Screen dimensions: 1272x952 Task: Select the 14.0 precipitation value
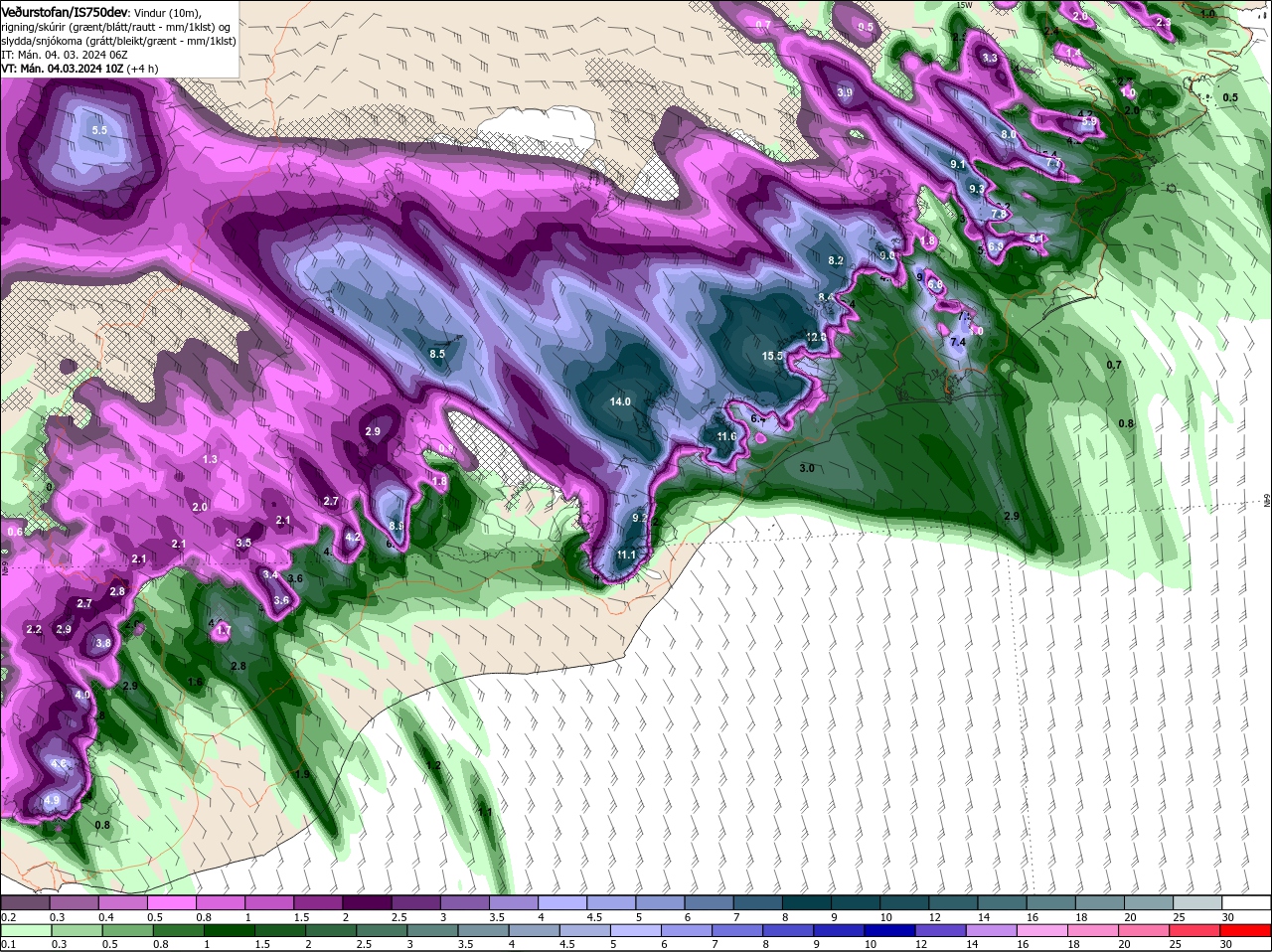[620, 401]
